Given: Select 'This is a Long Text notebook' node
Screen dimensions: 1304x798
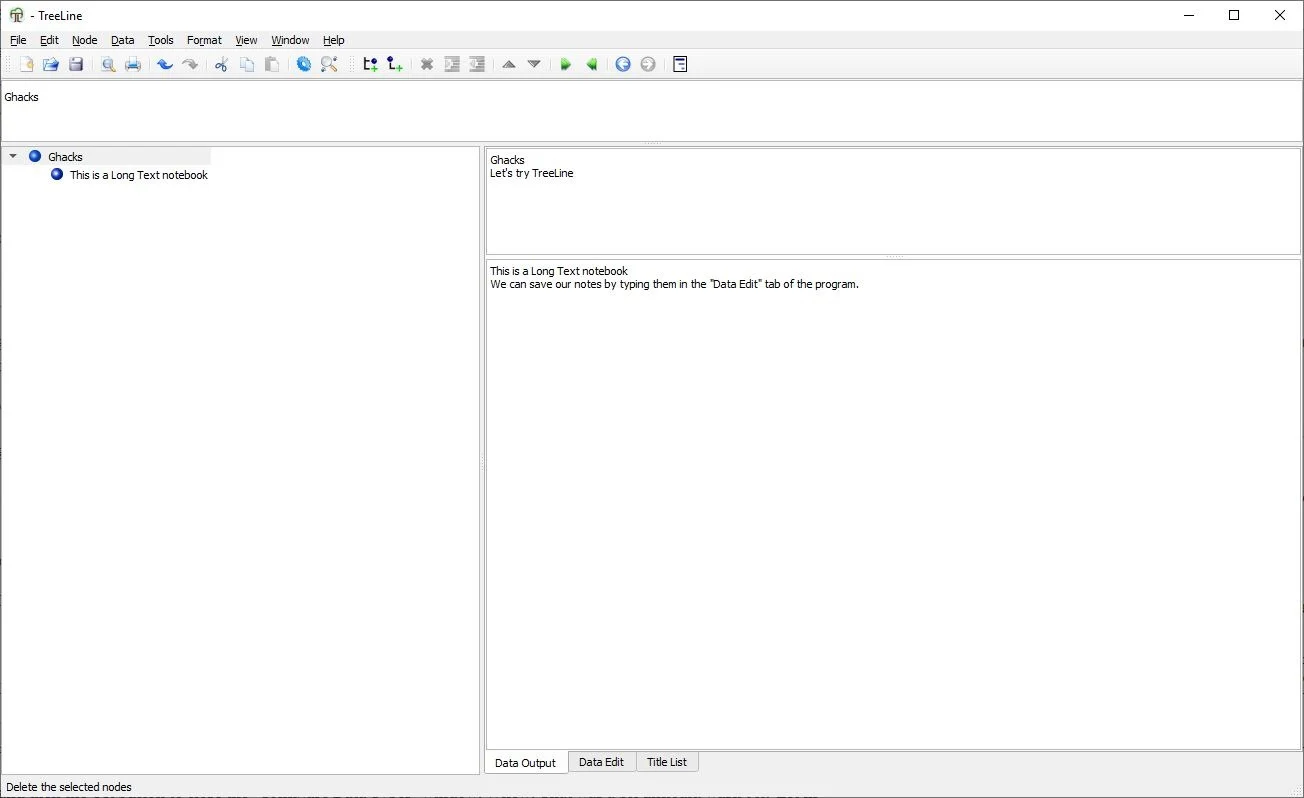Looking at the screenshot, I should click(x=138, y=175).
